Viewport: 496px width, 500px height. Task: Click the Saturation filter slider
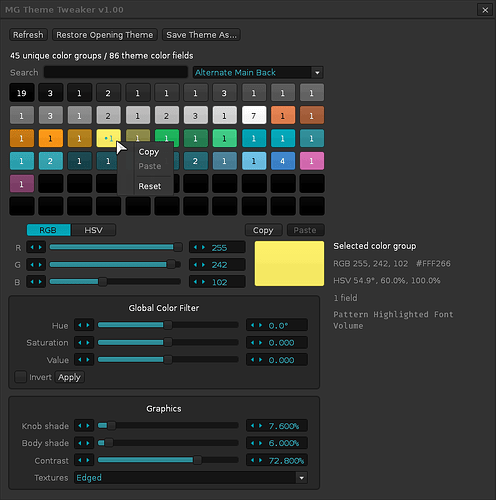click(168, 342)
